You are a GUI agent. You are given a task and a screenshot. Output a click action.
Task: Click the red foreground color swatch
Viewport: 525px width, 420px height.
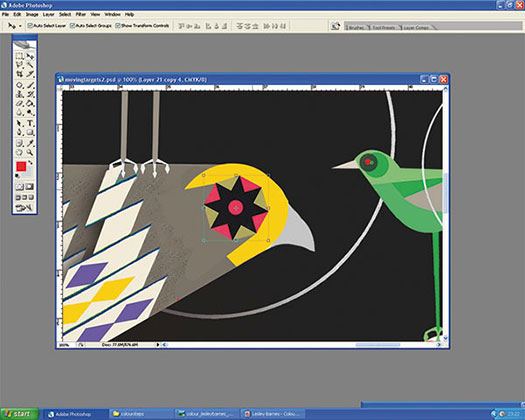(21, 166)
